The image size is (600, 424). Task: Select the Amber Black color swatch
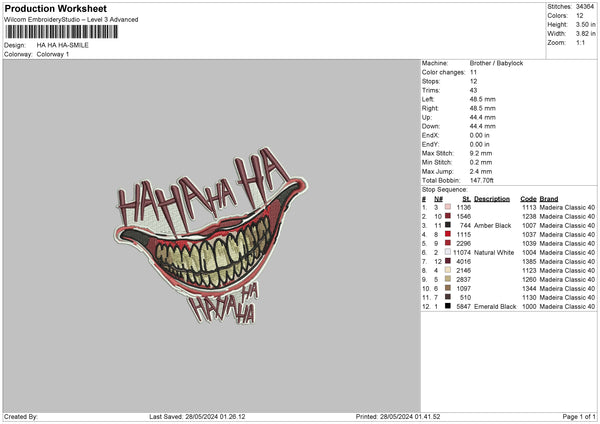point(448,225)
